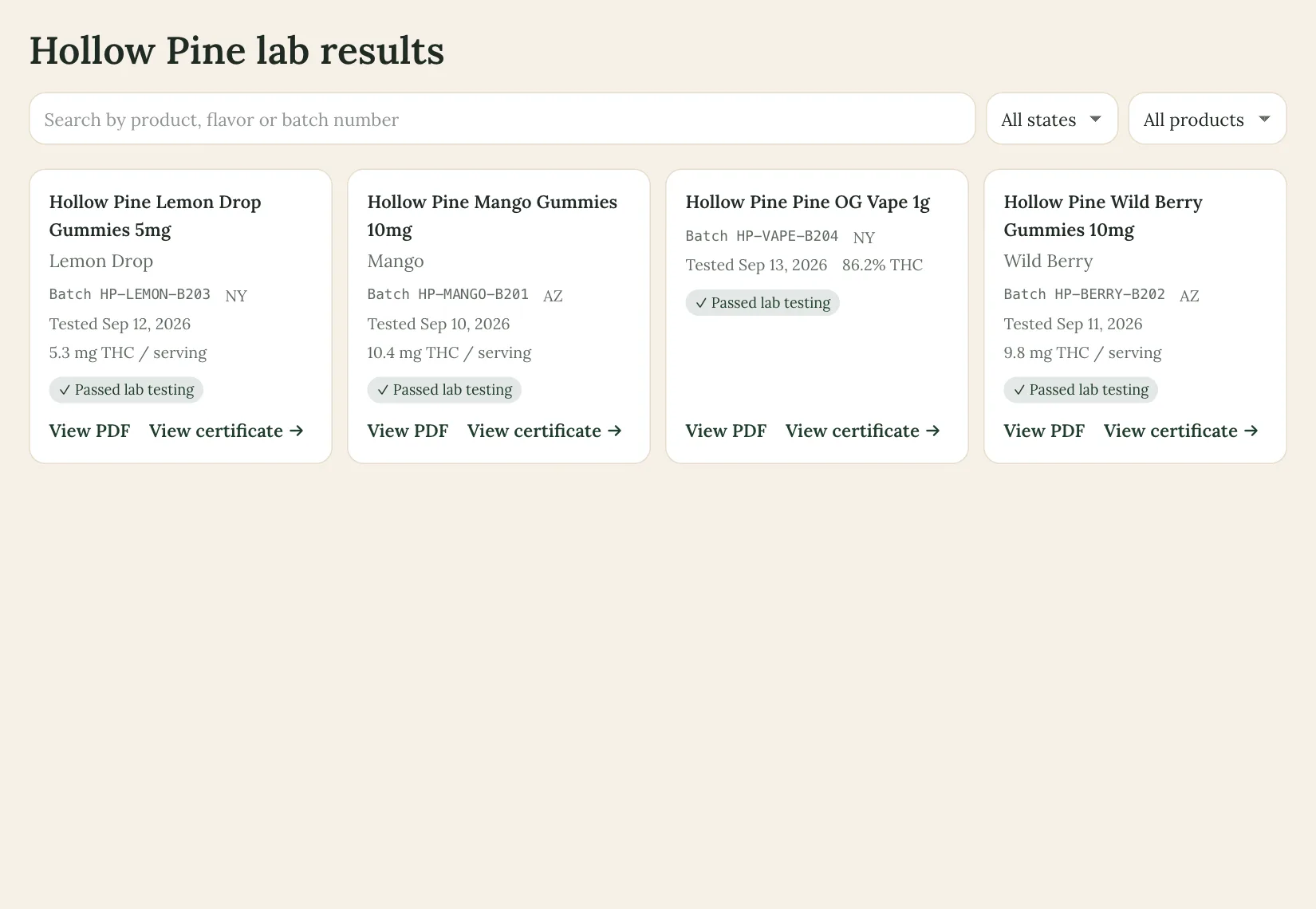This screenshot has width=1316, height=909.
Task: Click the Mango flavor label
Action: (396, 262)
